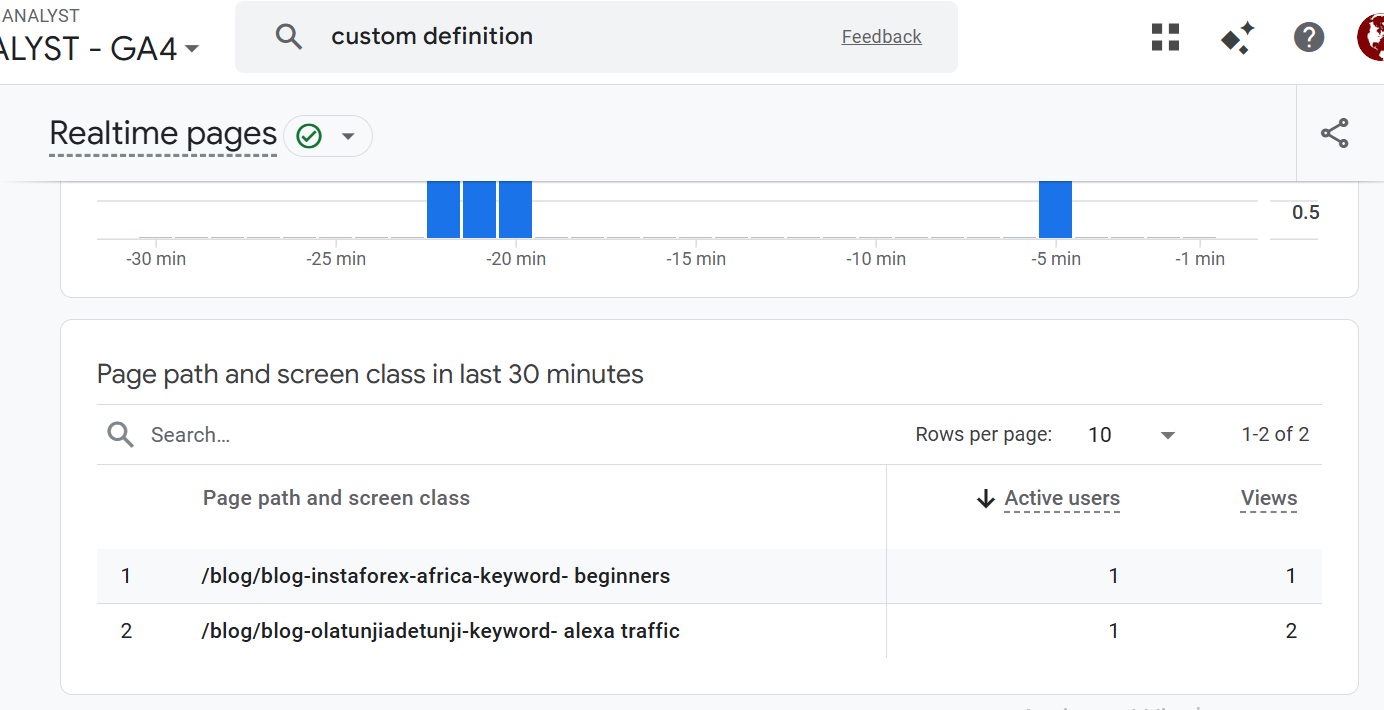
Task: Click the Feedback link in search bar
Action: [882, 37]
